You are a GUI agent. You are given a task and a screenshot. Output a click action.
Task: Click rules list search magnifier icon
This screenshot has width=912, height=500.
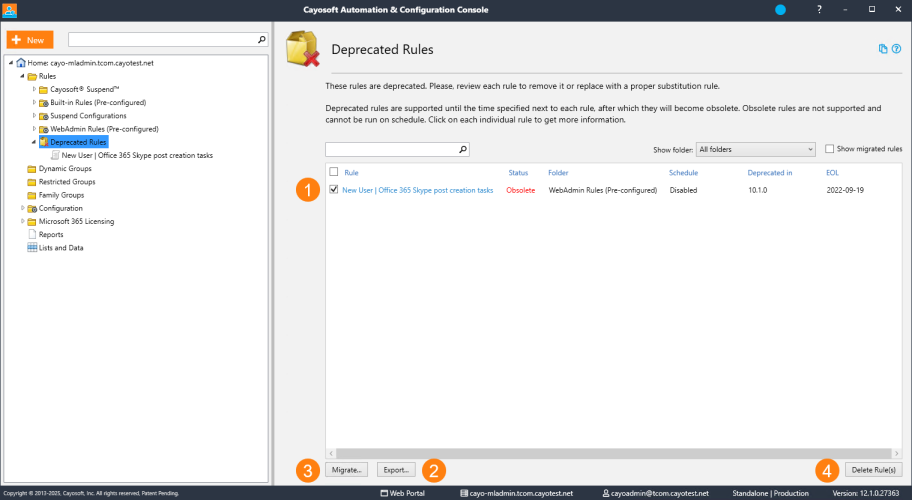pos(463,149)
